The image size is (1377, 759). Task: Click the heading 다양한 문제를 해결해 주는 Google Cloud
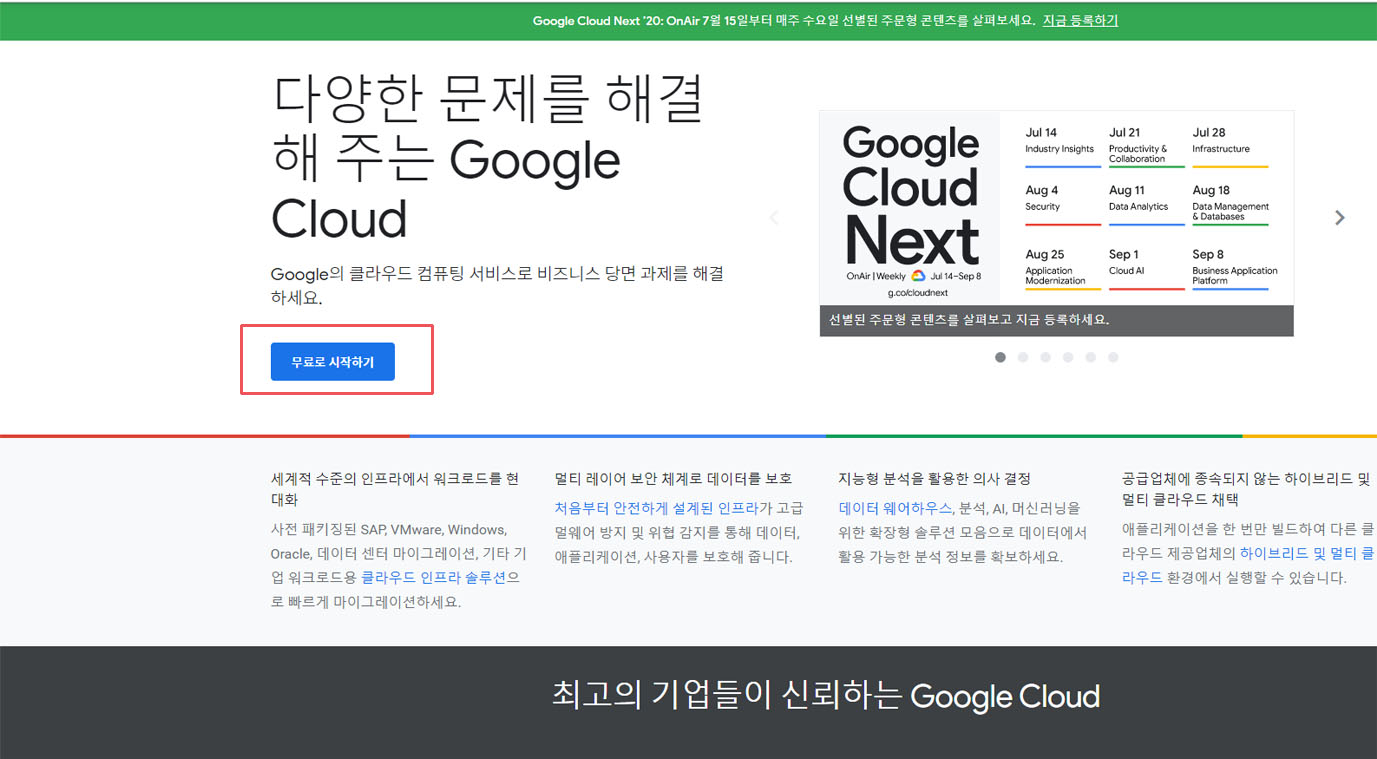[x=488, y=158]
